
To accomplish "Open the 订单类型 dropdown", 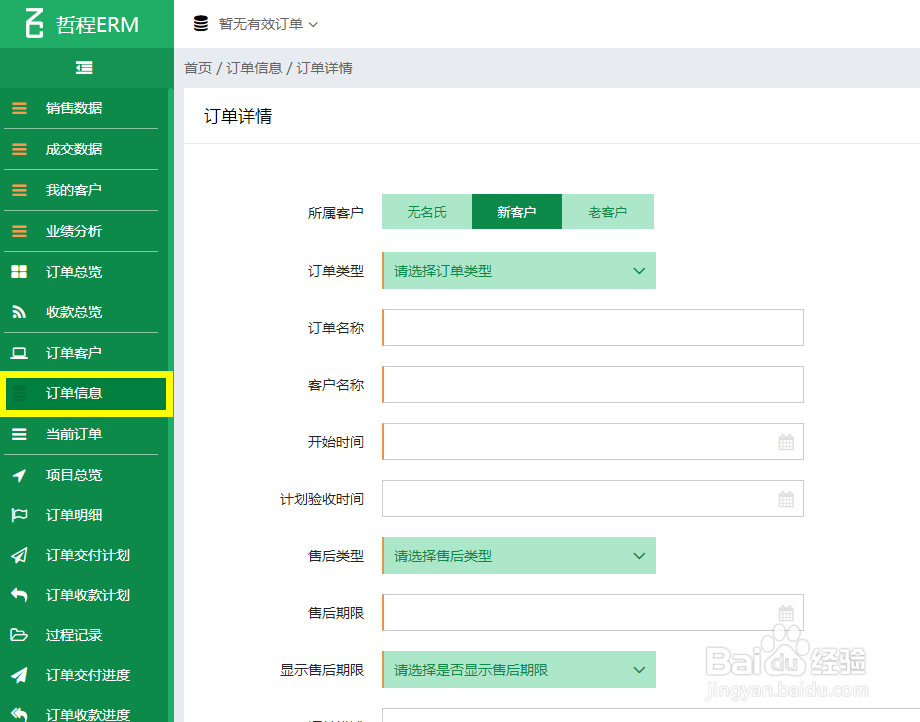I will (x=518, y=270).
